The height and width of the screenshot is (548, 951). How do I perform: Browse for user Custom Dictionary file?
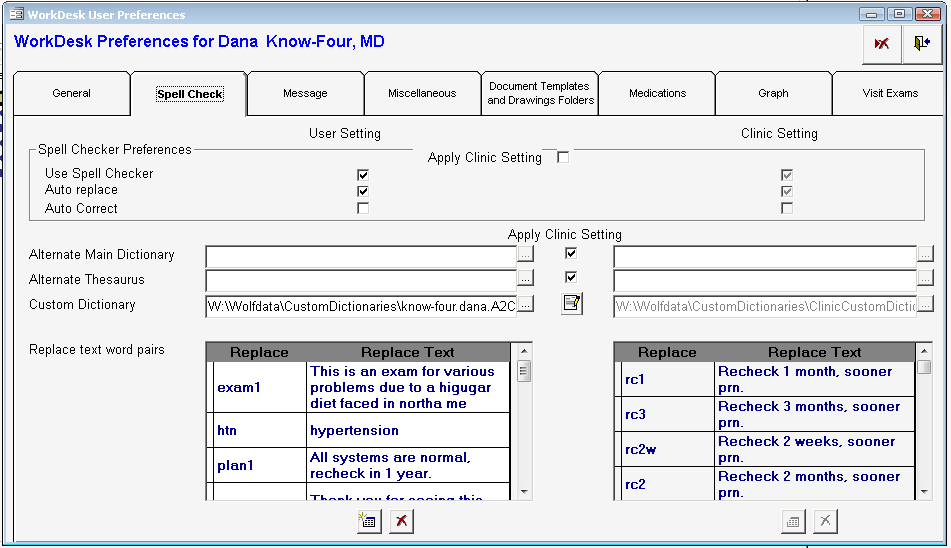[x=525, y=304]
